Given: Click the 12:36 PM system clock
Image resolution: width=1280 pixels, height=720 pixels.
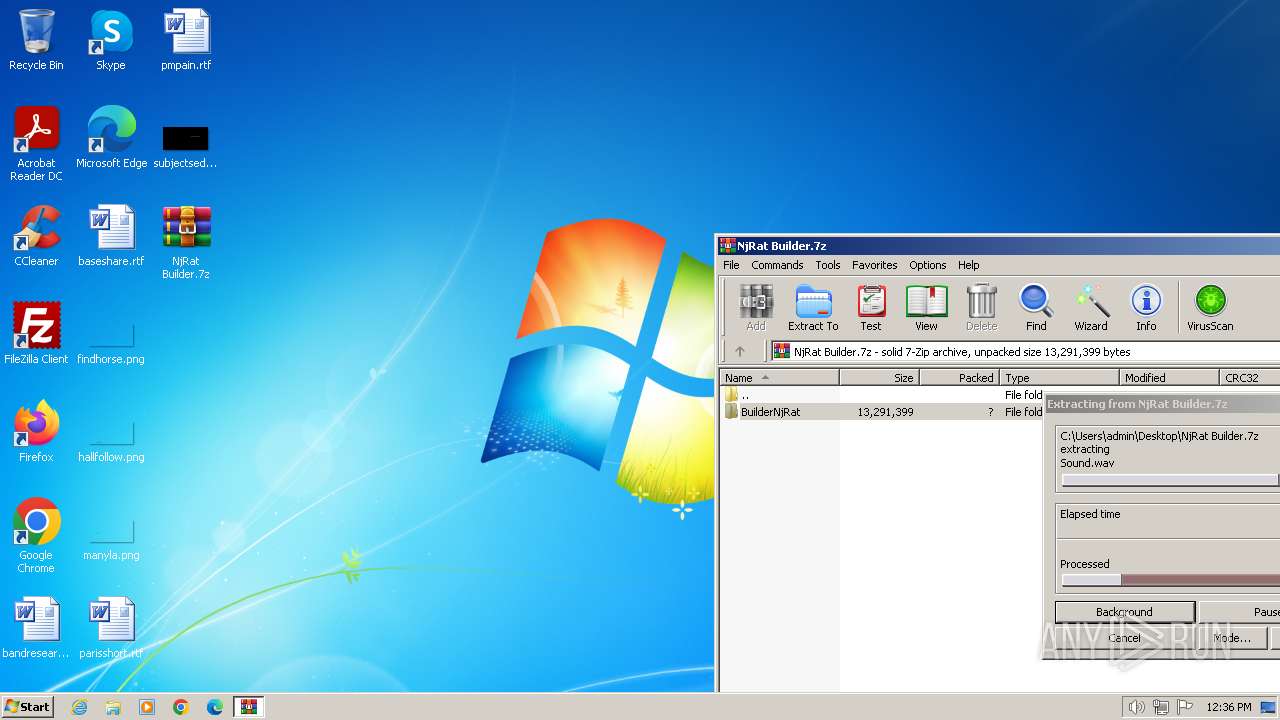Looking at the screenshot, I should tap(1229, 707).
